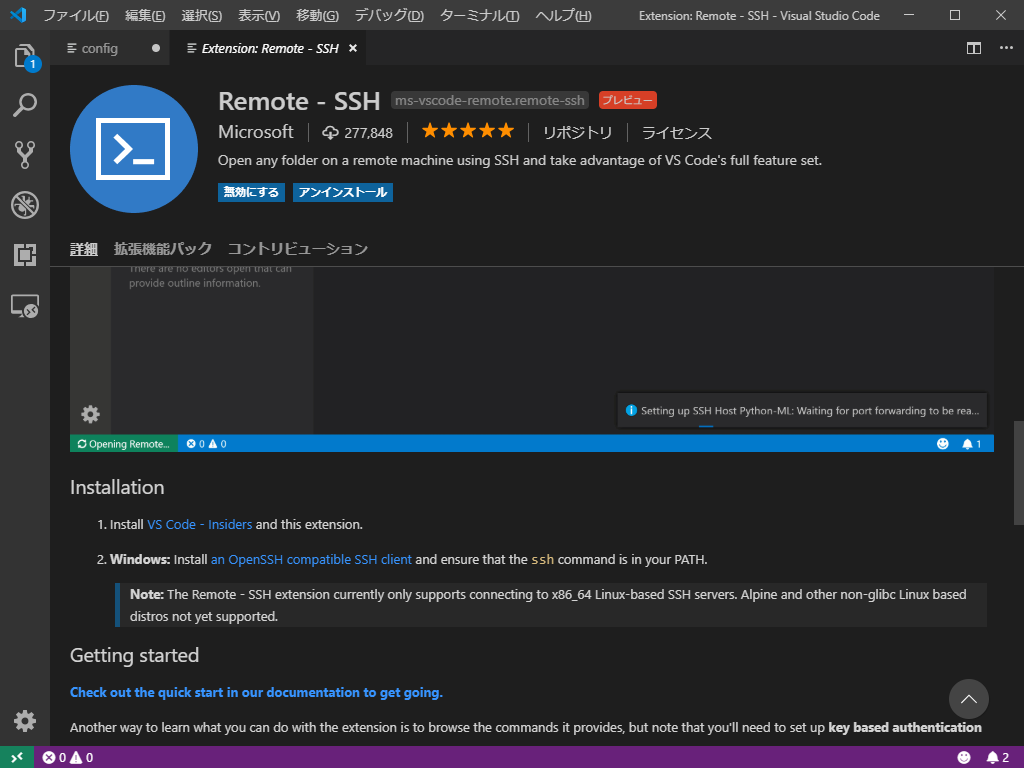Click the editor vertical scrollbar thumb
The width and height of the screenshot is (1024, 768).
point(1018,473)
